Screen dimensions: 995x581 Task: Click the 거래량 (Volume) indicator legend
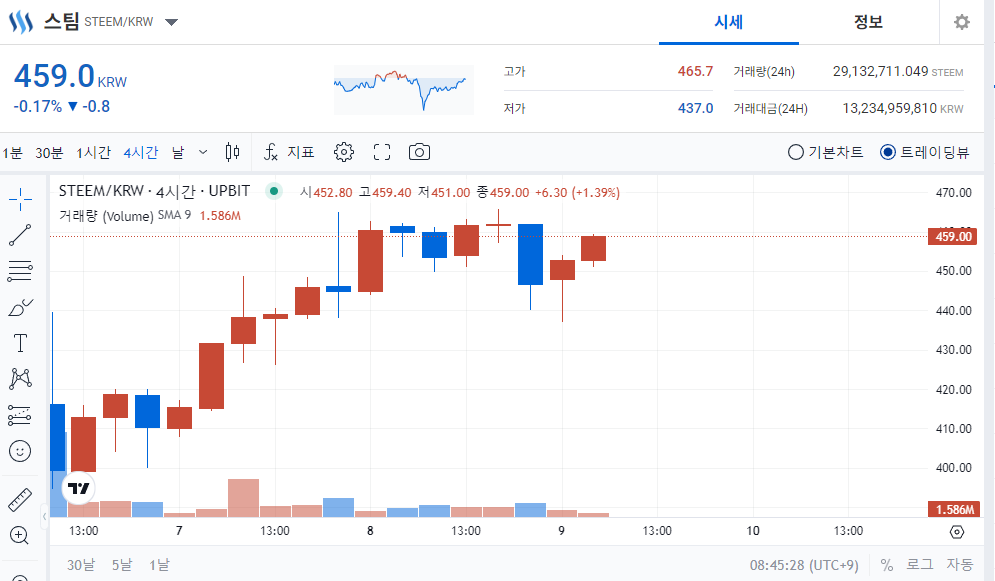click(106, 216)
